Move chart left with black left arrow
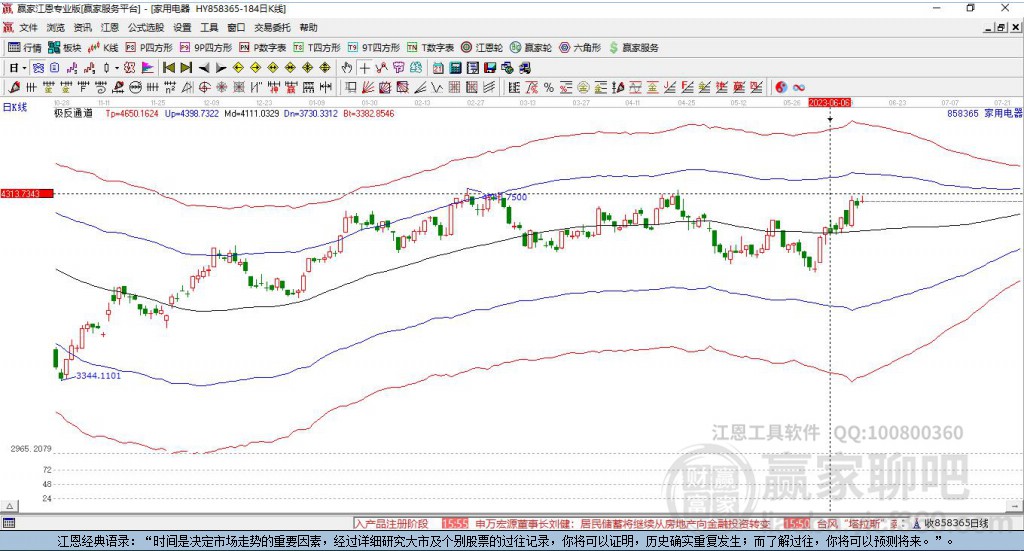Image resolution: width=1024 pixels, height=551 pixels. pyautogui.click(x=204, y=67)
